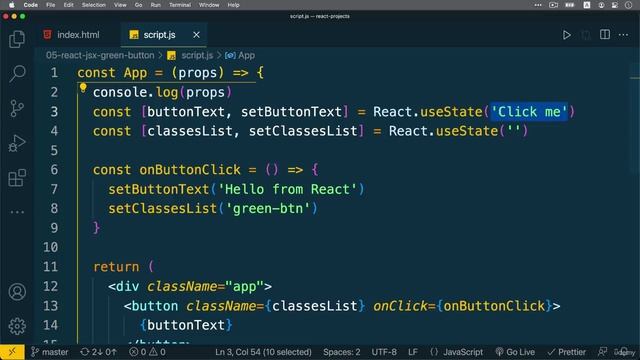Click setClassesList on line 4
Screen dimensions: 640x360
pos(303,131)
